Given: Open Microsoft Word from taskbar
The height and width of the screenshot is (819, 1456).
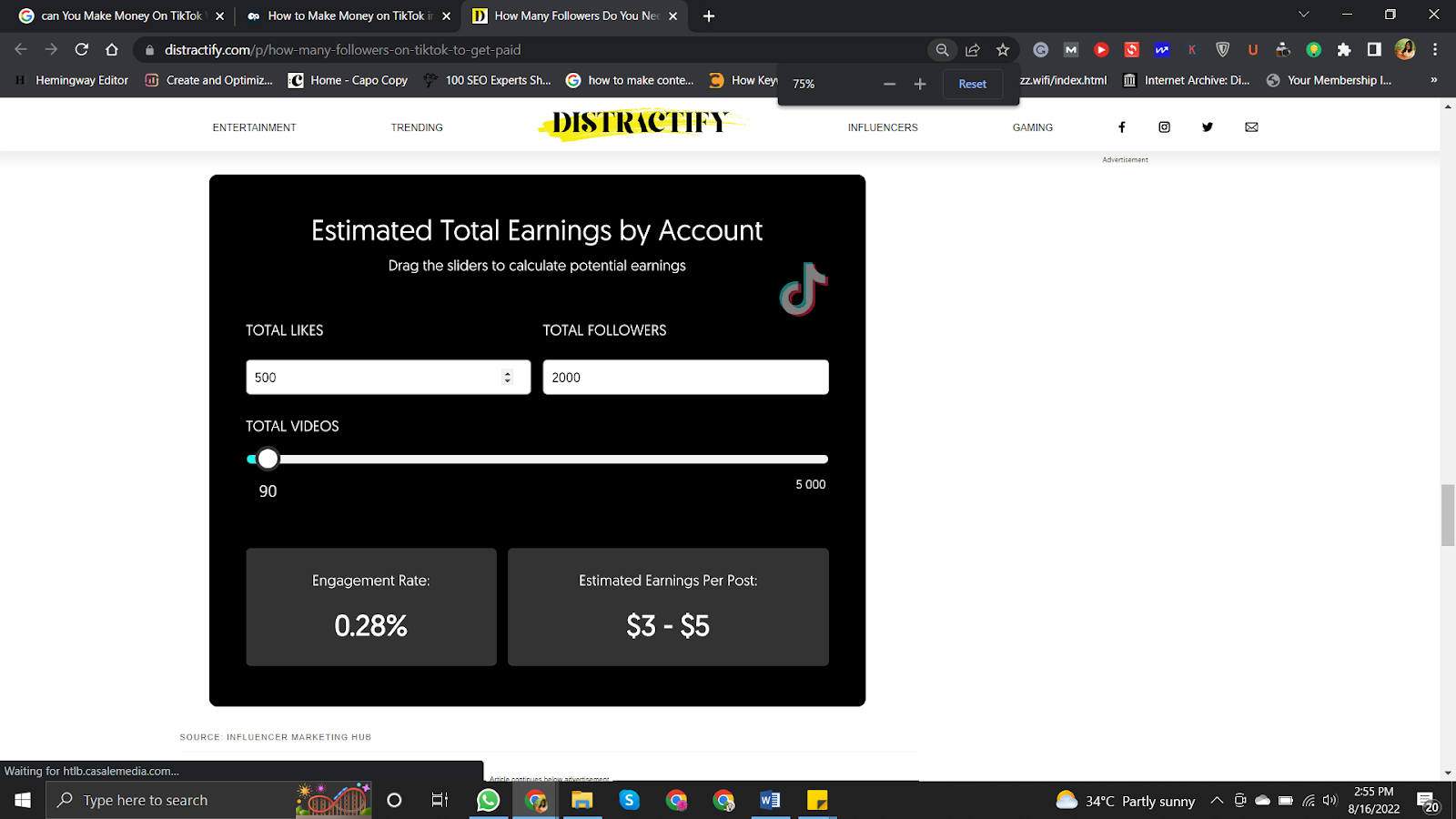Looking at the screenshot, I should [x=770, y=800].
